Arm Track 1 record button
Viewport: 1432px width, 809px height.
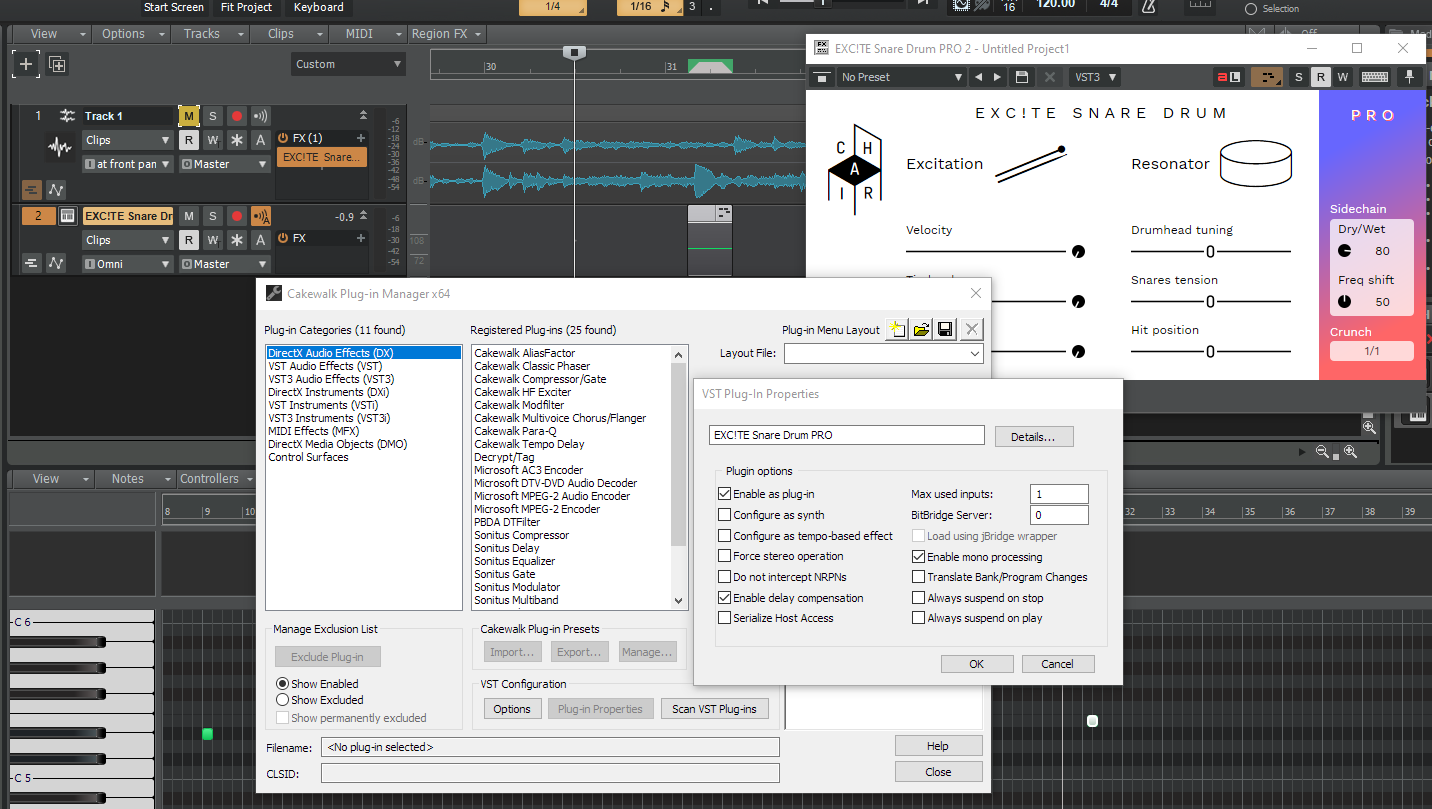[x=236, y=116]
